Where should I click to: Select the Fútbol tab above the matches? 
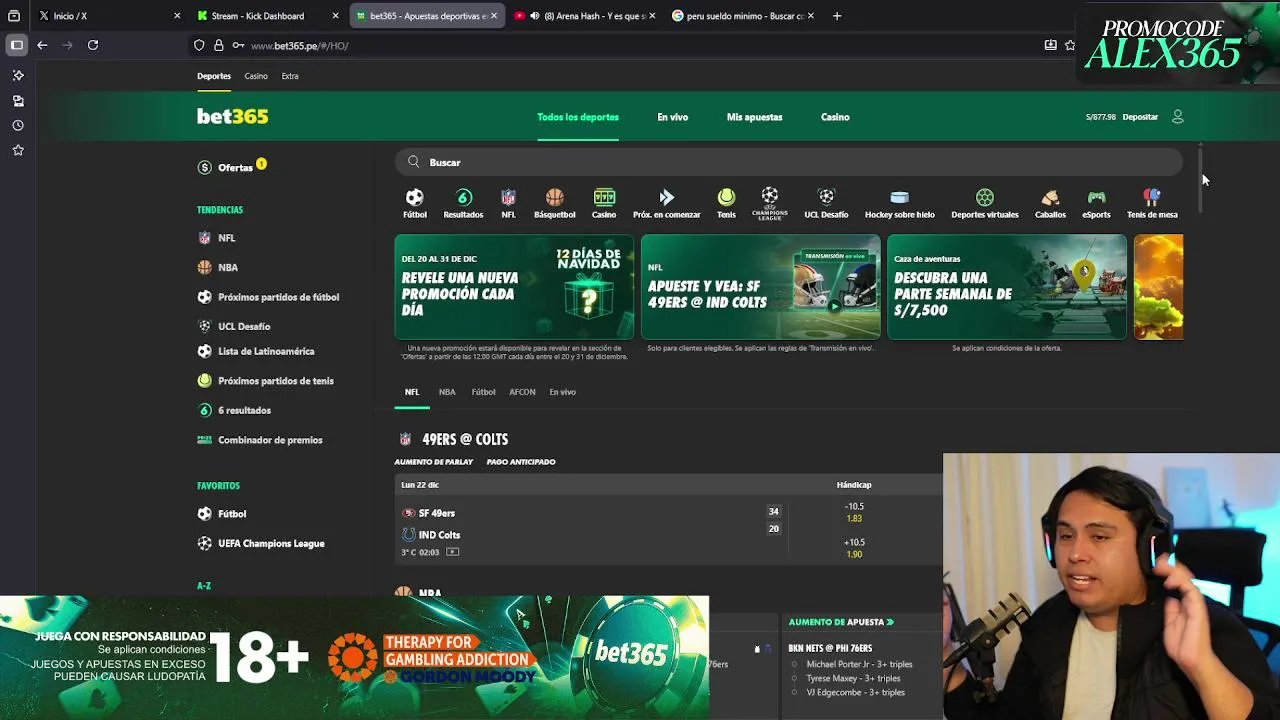pos(483,392)
